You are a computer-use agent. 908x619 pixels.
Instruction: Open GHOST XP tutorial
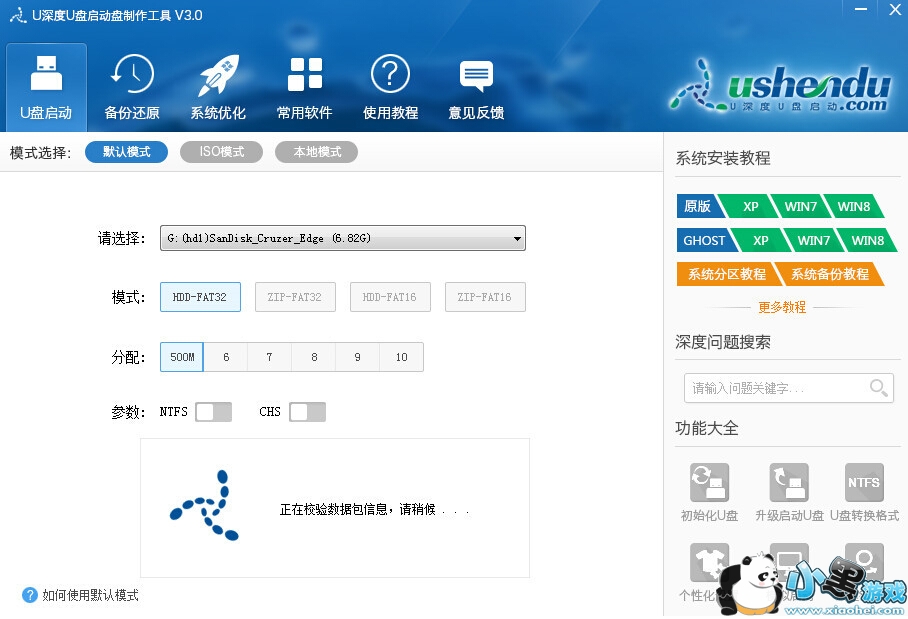[761, 240]
